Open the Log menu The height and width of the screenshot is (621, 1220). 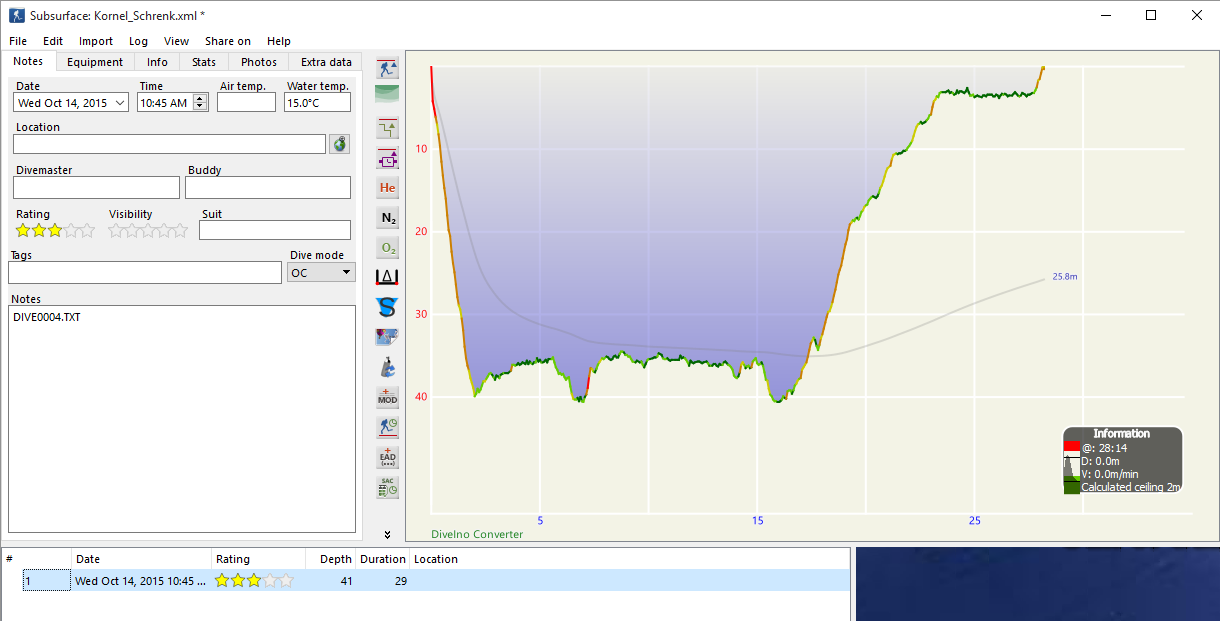coord(138,41)
